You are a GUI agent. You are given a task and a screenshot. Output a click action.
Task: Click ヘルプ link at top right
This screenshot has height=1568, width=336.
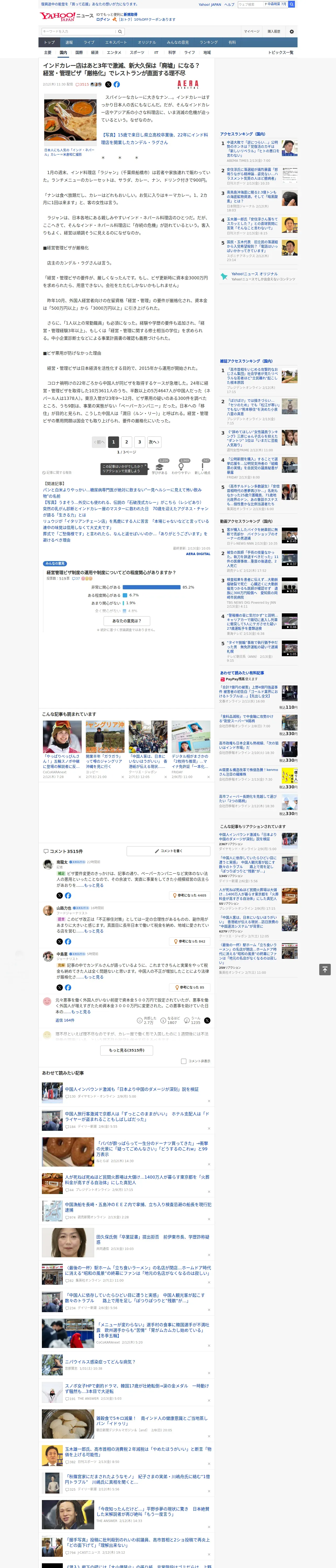pos(229,4)
